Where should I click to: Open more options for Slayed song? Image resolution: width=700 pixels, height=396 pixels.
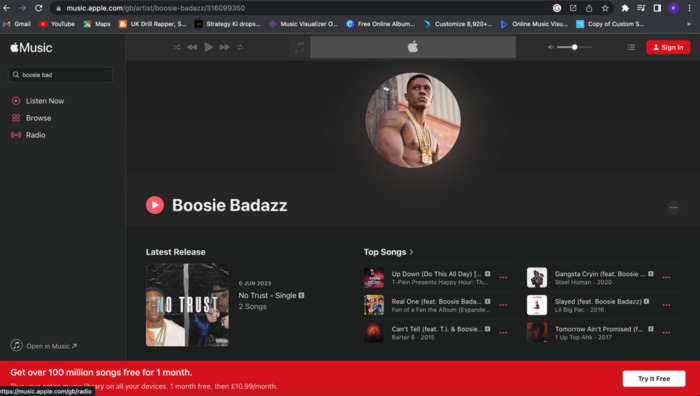pos(667,305)
